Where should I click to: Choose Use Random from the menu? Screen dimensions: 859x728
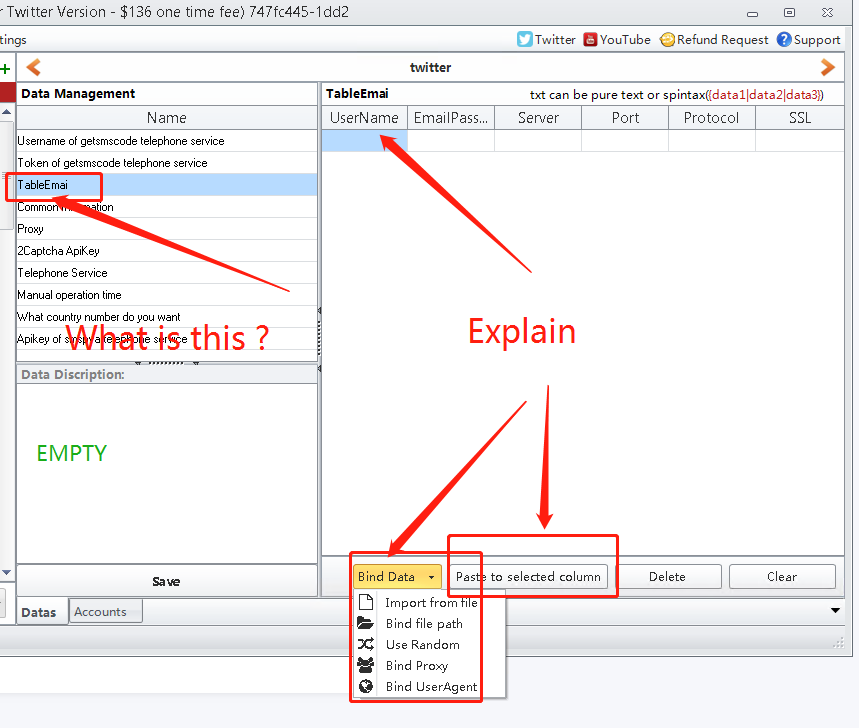pos(422,645)
